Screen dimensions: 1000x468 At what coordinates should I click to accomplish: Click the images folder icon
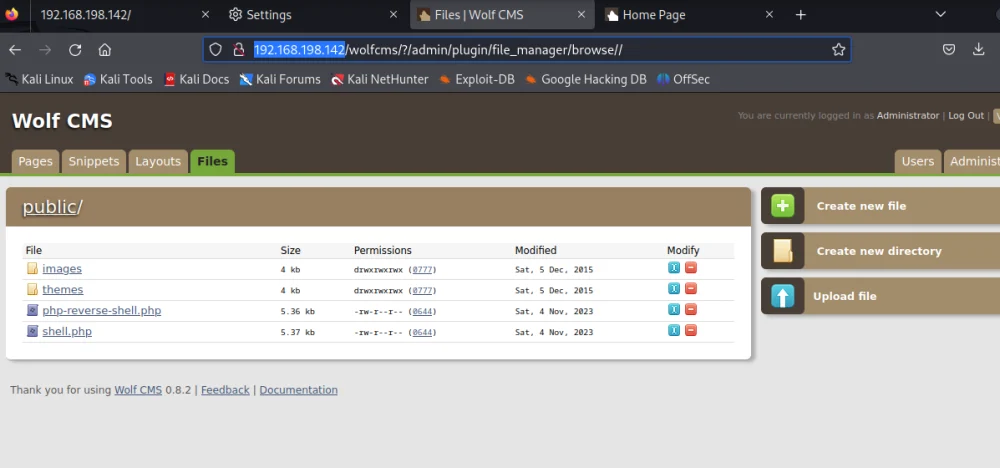click(33, 268)
